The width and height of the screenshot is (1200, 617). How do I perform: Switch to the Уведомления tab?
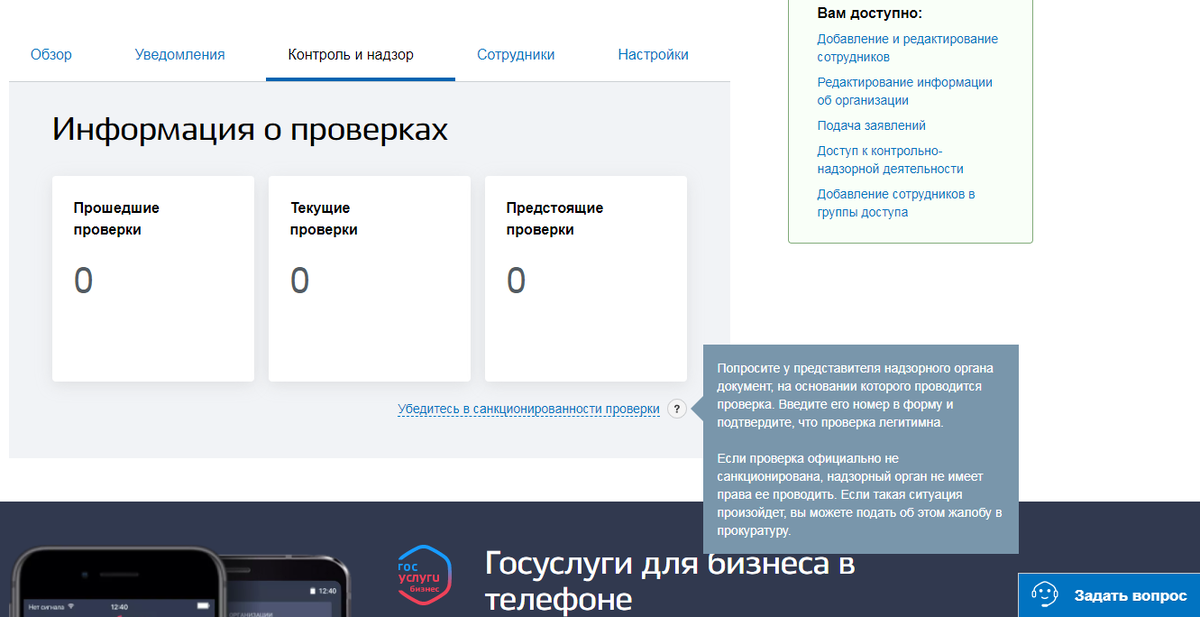pos(180,55)
